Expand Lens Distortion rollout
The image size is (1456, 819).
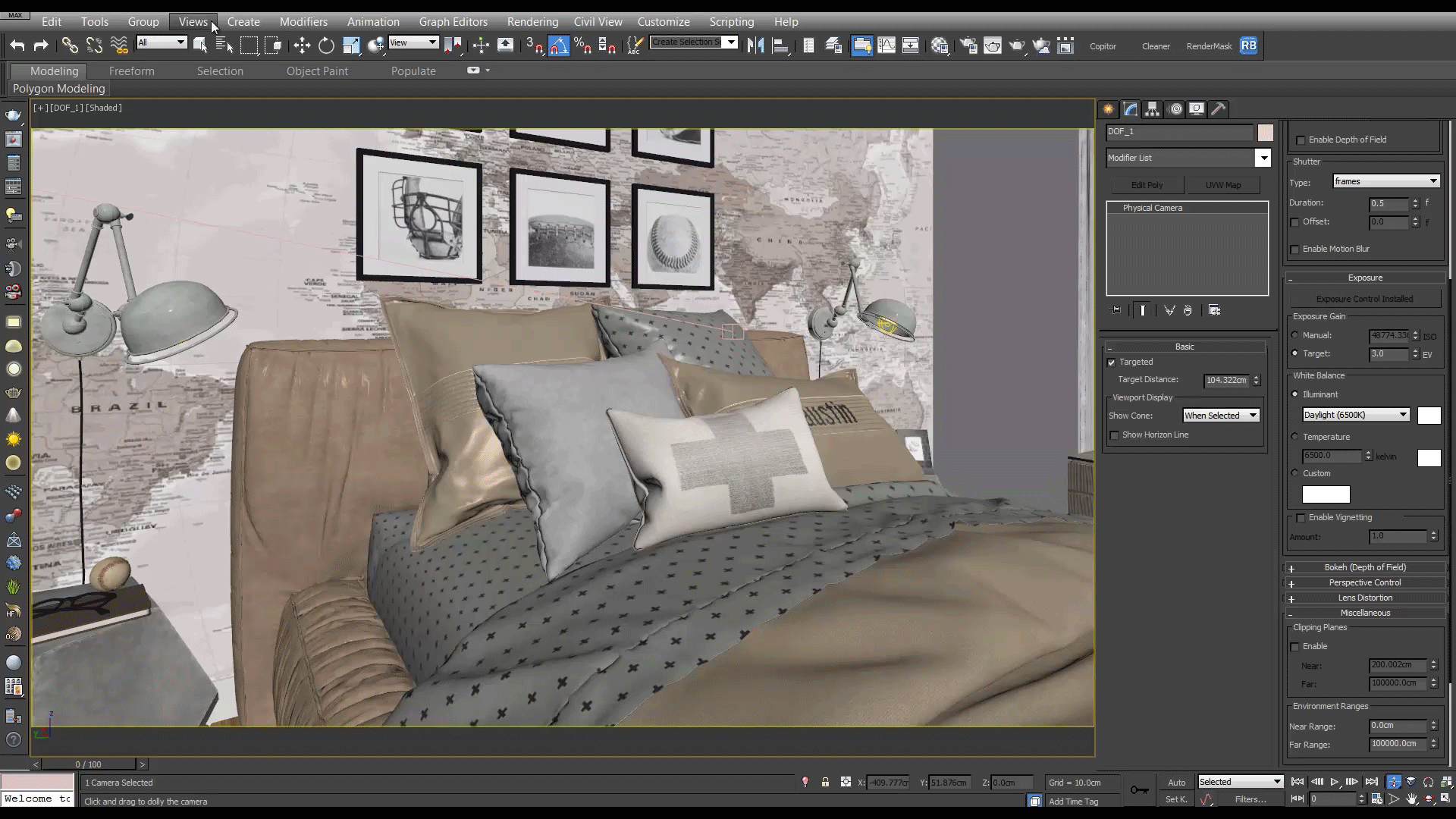[x=1365, y=598]
